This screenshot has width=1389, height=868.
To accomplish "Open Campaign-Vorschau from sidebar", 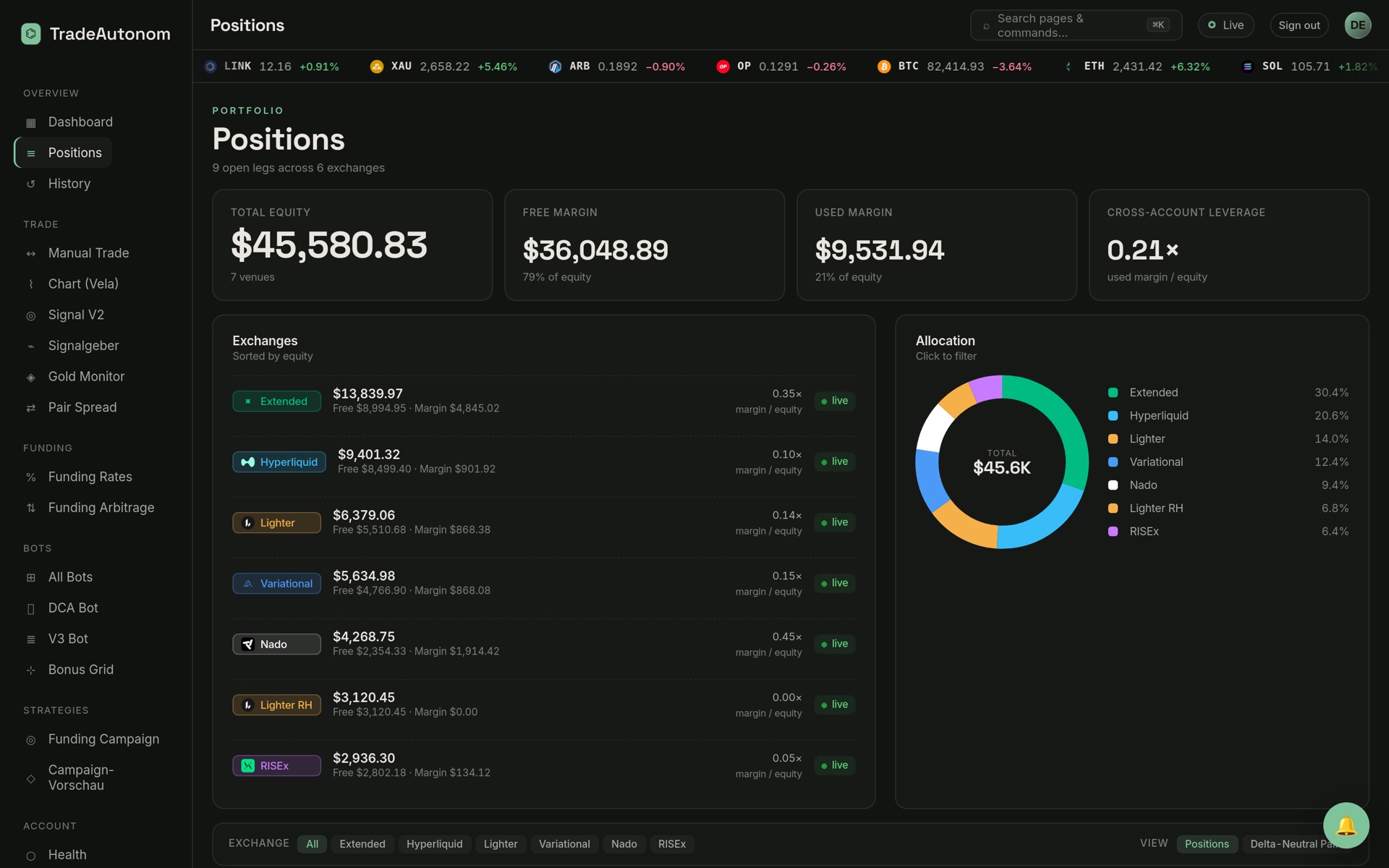I will 80,778.
